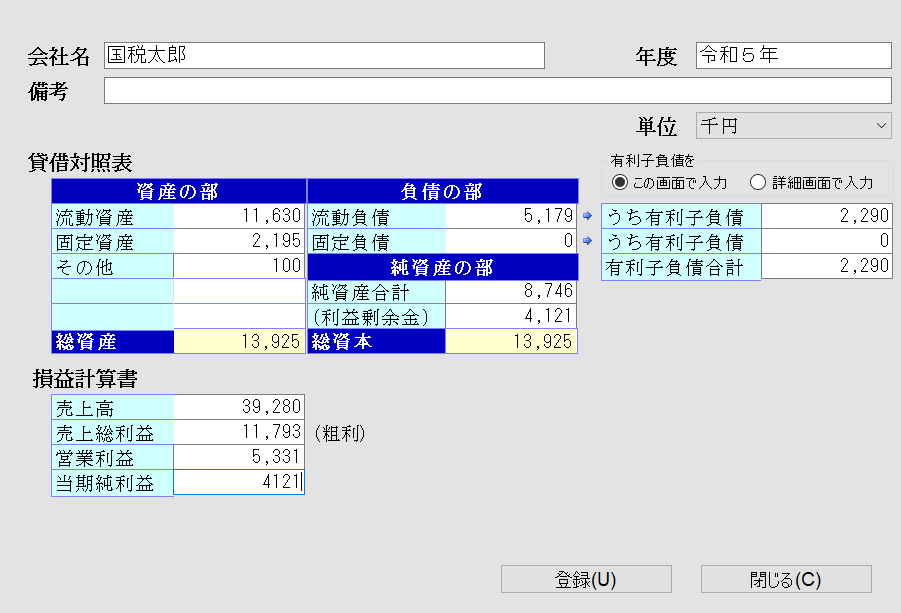Select the 流動資産 value 11,630
Image resolution: width=901 pixels, height=613 pixels.
(240, 215)
